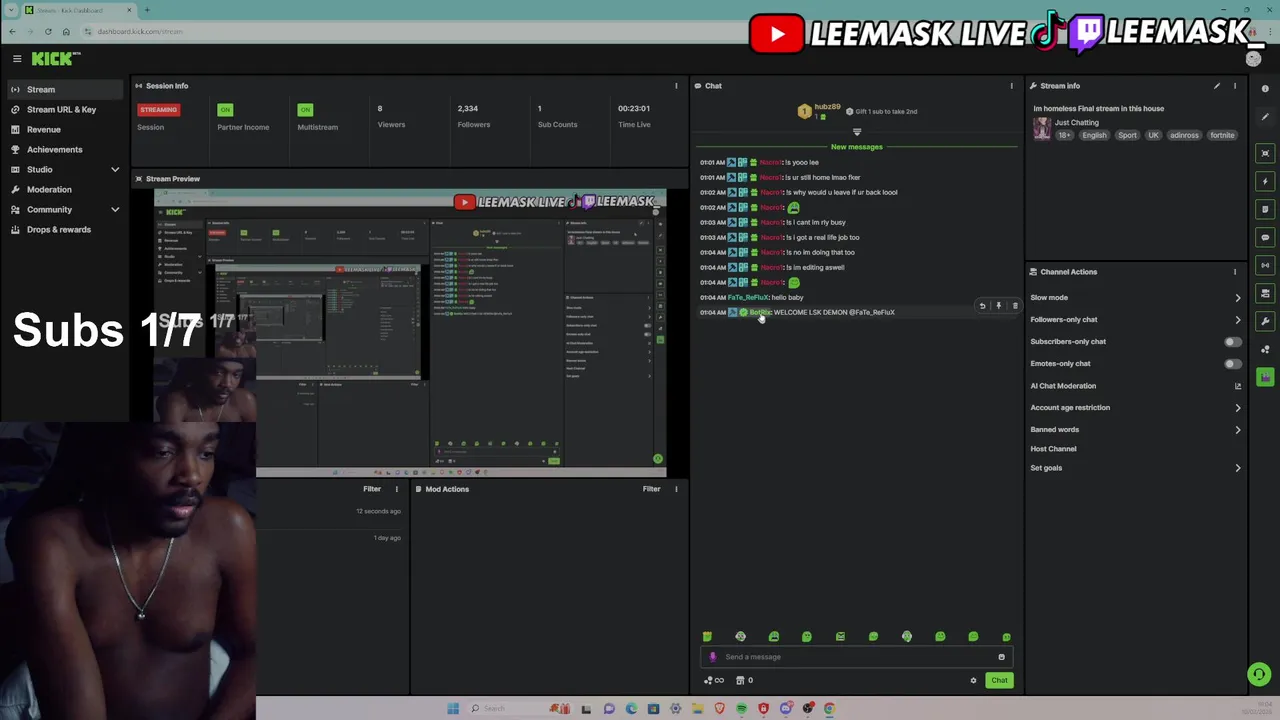Click Host Channel action
Viewport: 1280px width, 720px height.
coord(1053,449)
